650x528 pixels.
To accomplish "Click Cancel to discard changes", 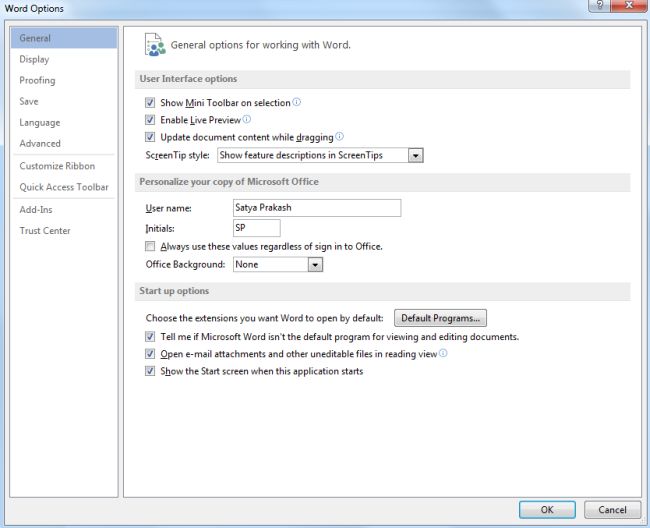I will click(612, 509).
